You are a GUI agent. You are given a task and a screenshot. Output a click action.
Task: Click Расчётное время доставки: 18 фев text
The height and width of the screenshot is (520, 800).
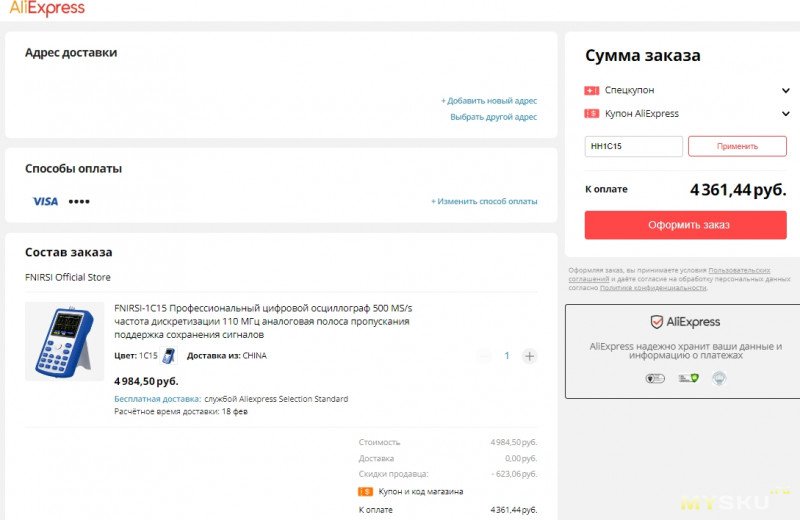(x=181, y=411)
